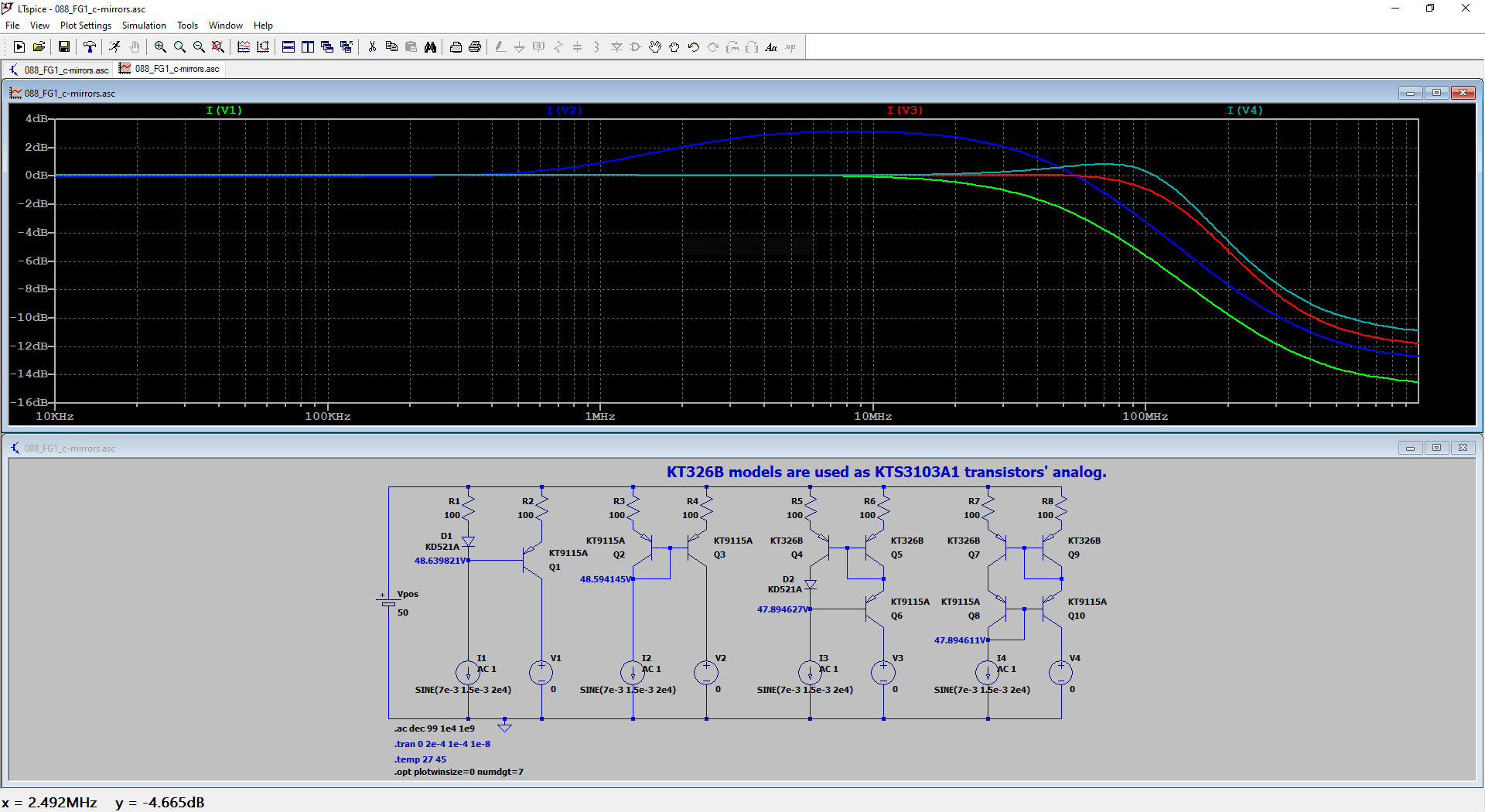Click the 47.894627V node voltage label
This screenshot has width=1485, height=812.
(783, 609)
